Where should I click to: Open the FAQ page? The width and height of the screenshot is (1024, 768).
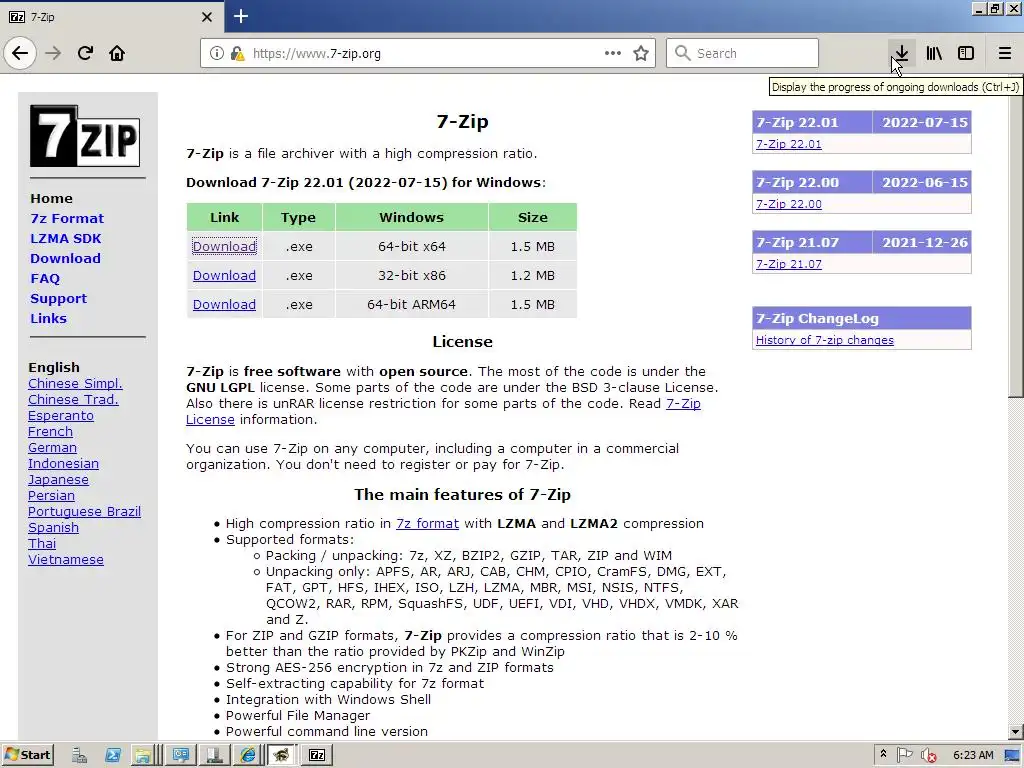click(x=44, y=279)
